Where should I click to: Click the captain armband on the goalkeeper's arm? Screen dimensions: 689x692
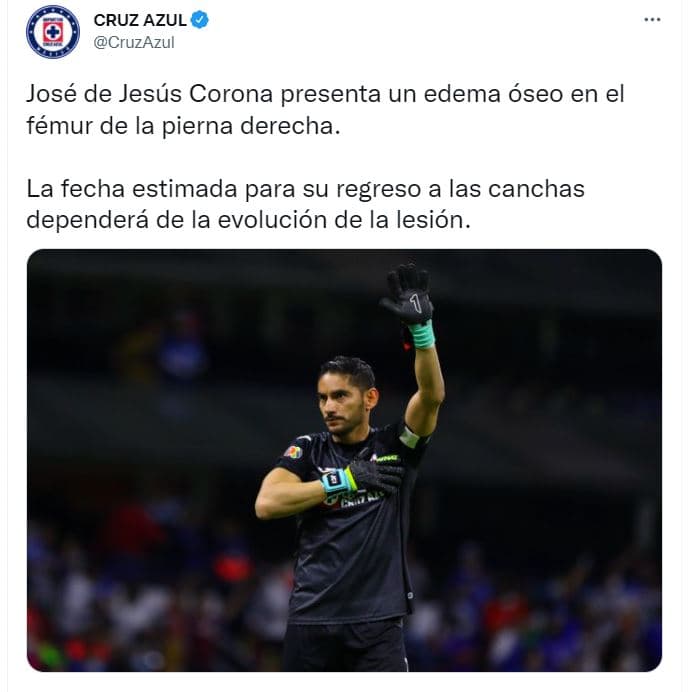(x=409, y=437)
